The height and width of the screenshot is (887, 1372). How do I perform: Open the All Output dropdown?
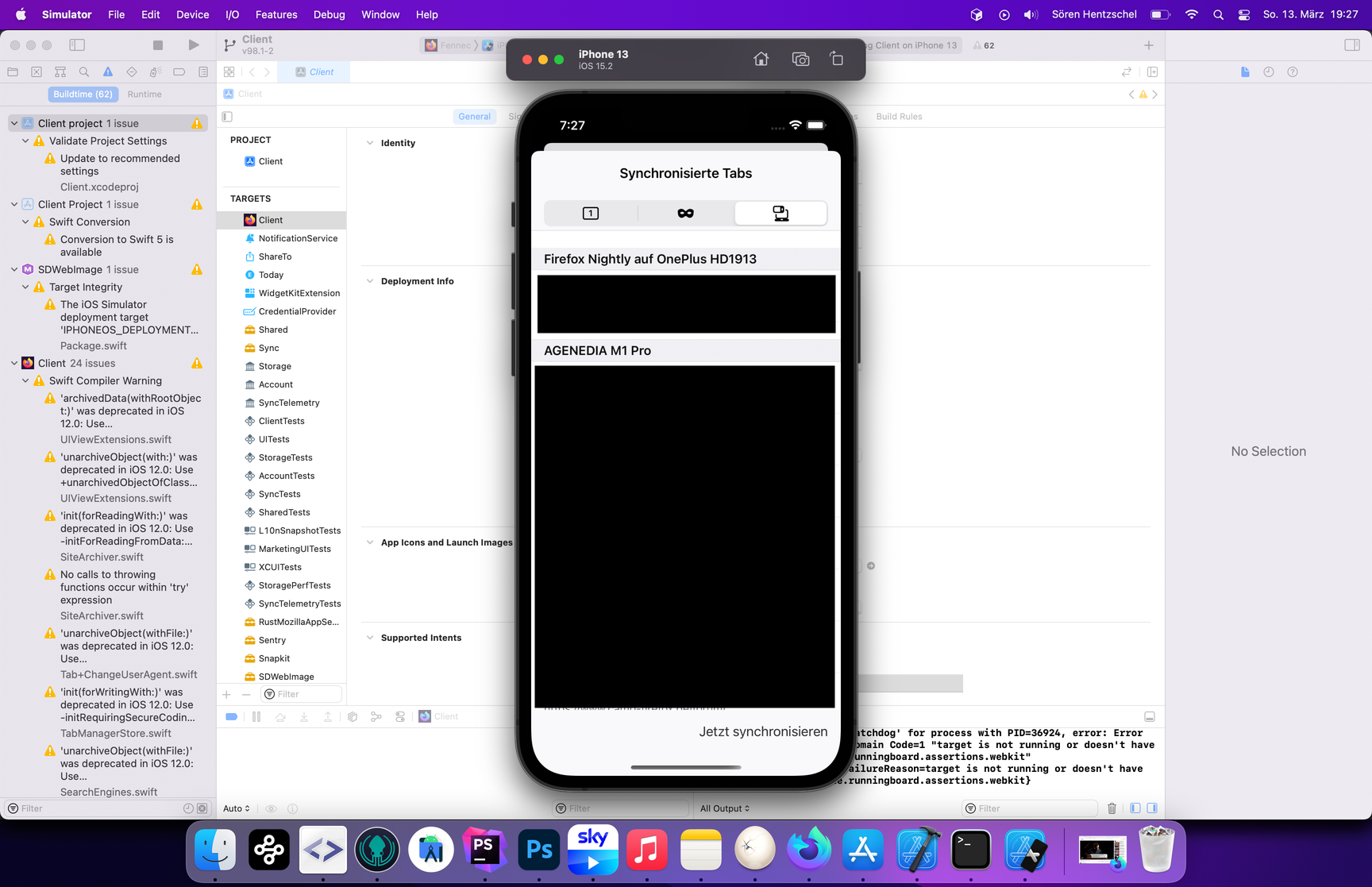click(x=724, y=808)
